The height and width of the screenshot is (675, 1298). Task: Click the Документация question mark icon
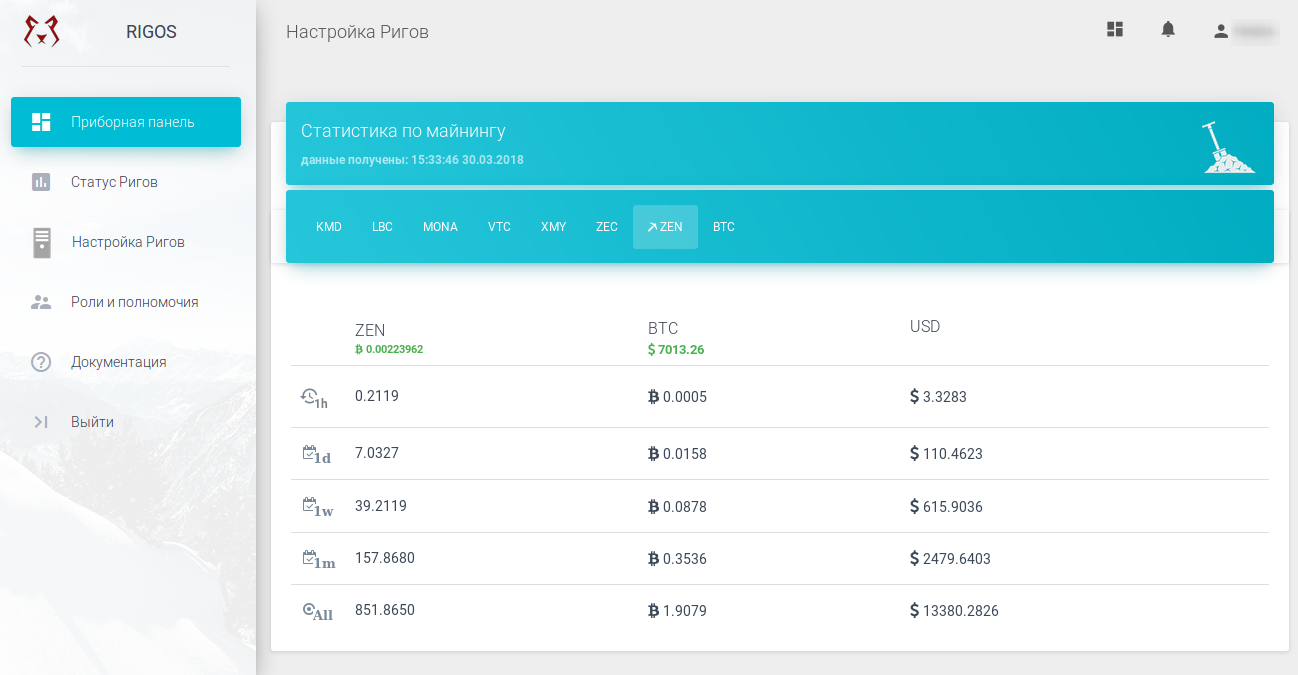tap(41, 362)
